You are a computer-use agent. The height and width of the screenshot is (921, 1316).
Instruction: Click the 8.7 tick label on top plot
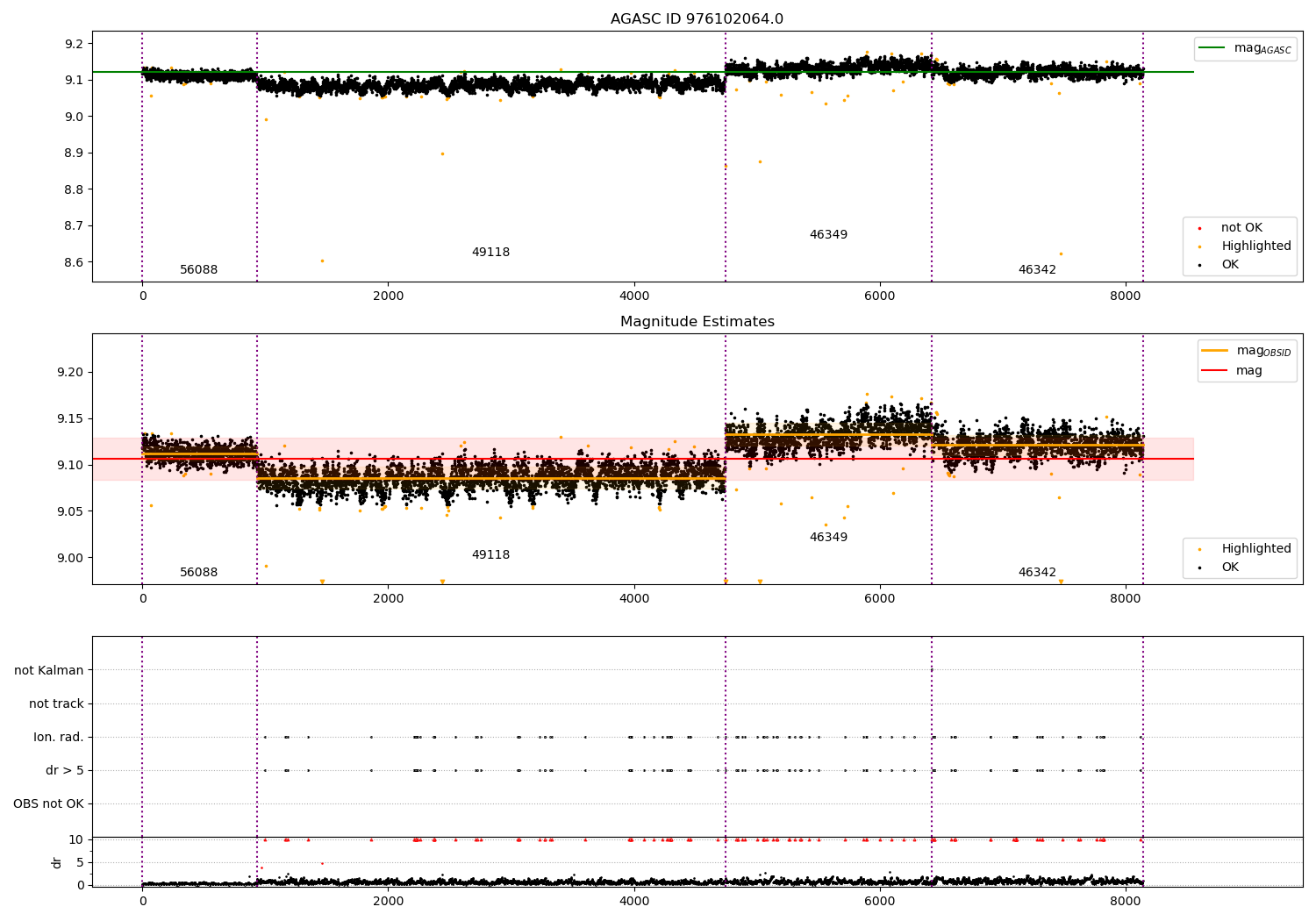(x=75, y=226)
